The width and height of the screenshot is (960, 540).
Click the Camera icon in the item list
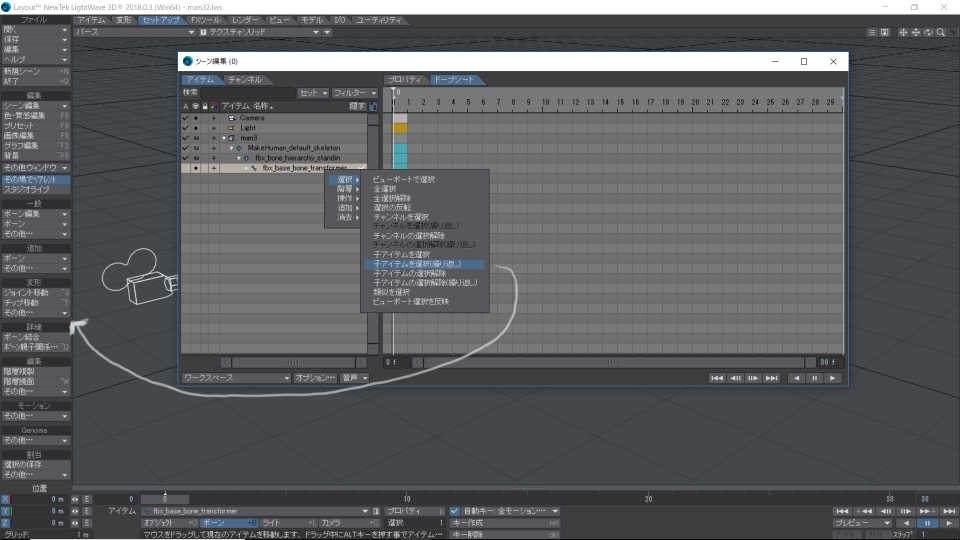tap(231, 118)
